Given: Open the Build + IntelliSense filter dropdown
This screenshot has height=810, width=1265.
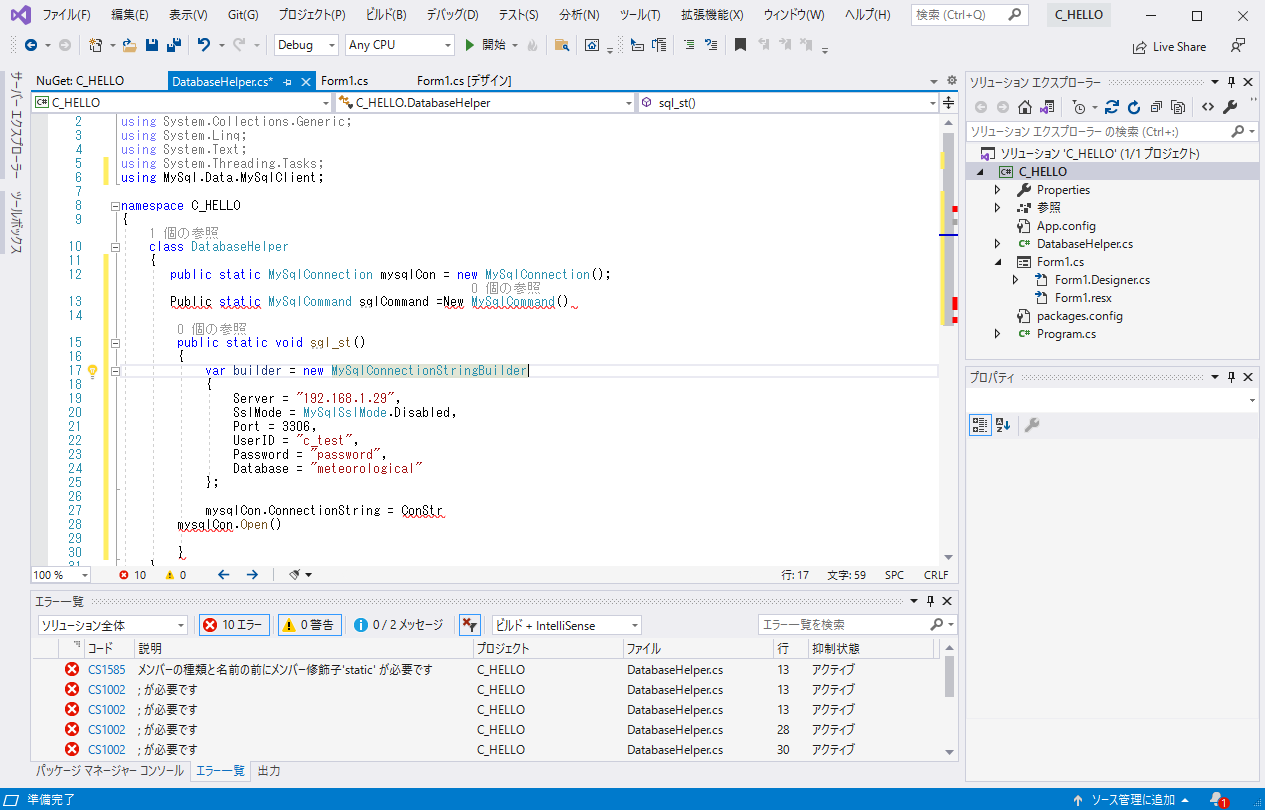Looking at the screenshot, I should tap(566, 625).
